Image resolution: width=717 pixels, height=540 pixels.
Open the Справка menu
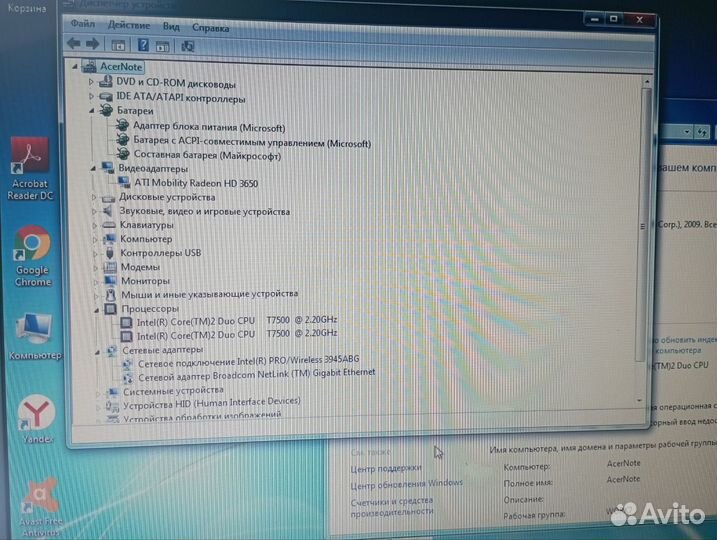210,28
